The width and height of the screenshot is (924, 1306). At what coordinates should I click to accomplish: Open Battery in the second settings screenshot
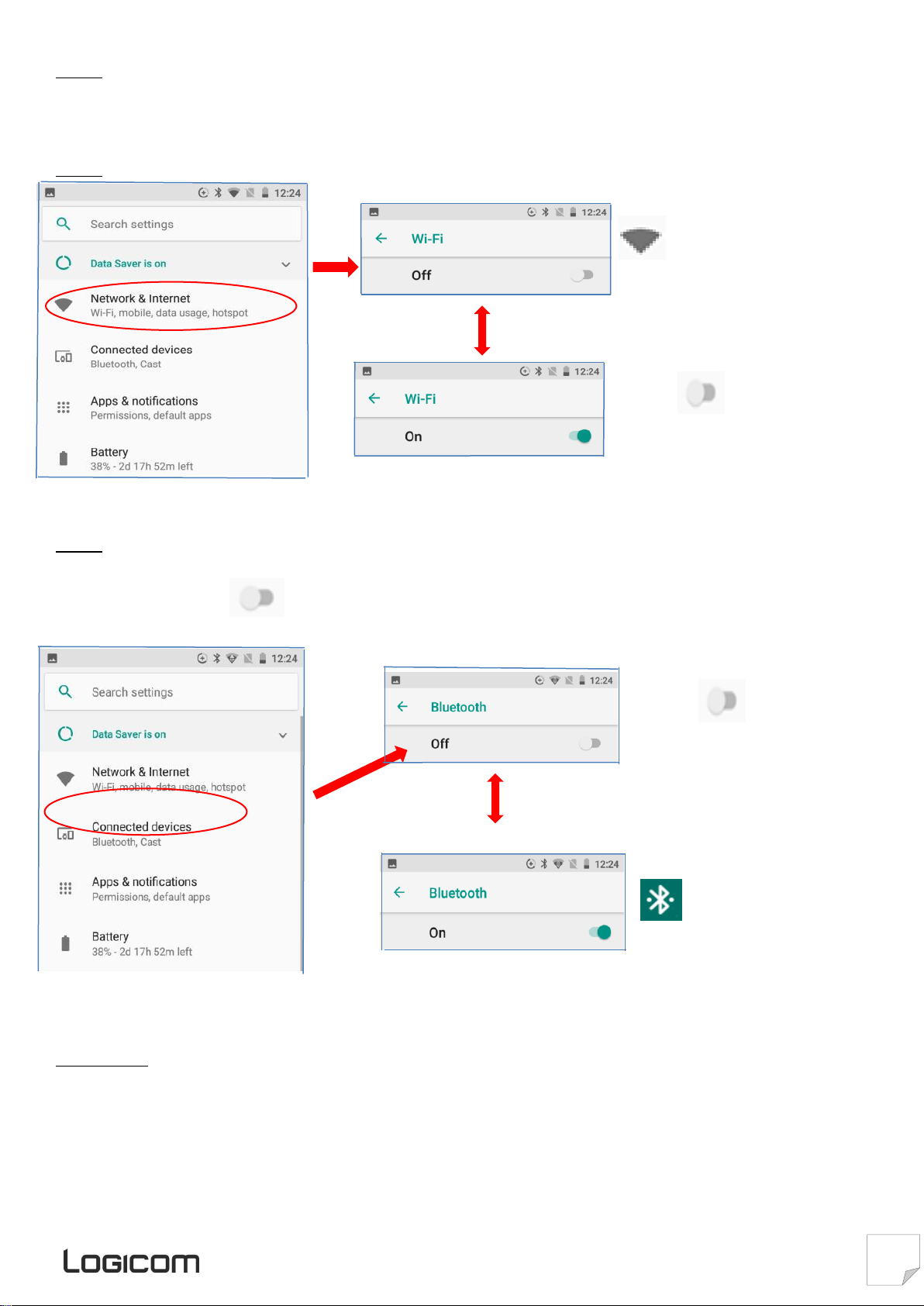(171, 943)
